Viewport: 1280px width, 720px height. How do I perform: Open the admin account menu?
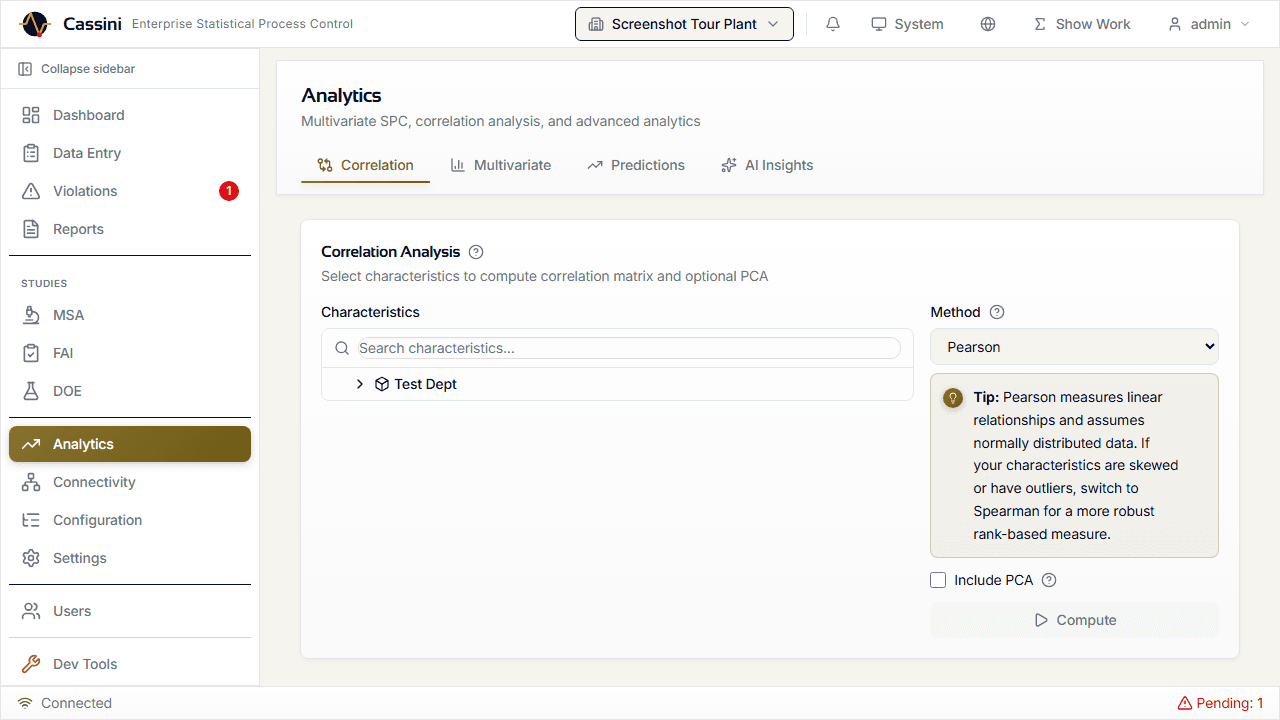coord(1208,23)
